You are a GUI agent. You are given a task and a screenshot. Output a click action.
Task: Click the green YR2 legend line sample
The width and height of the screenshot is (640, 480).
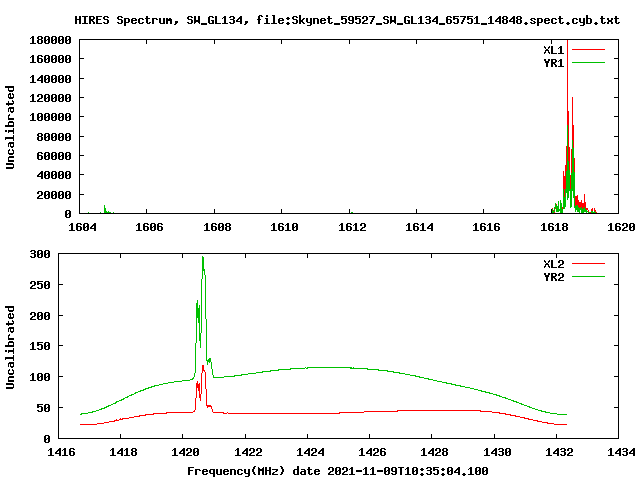[588, 277]
